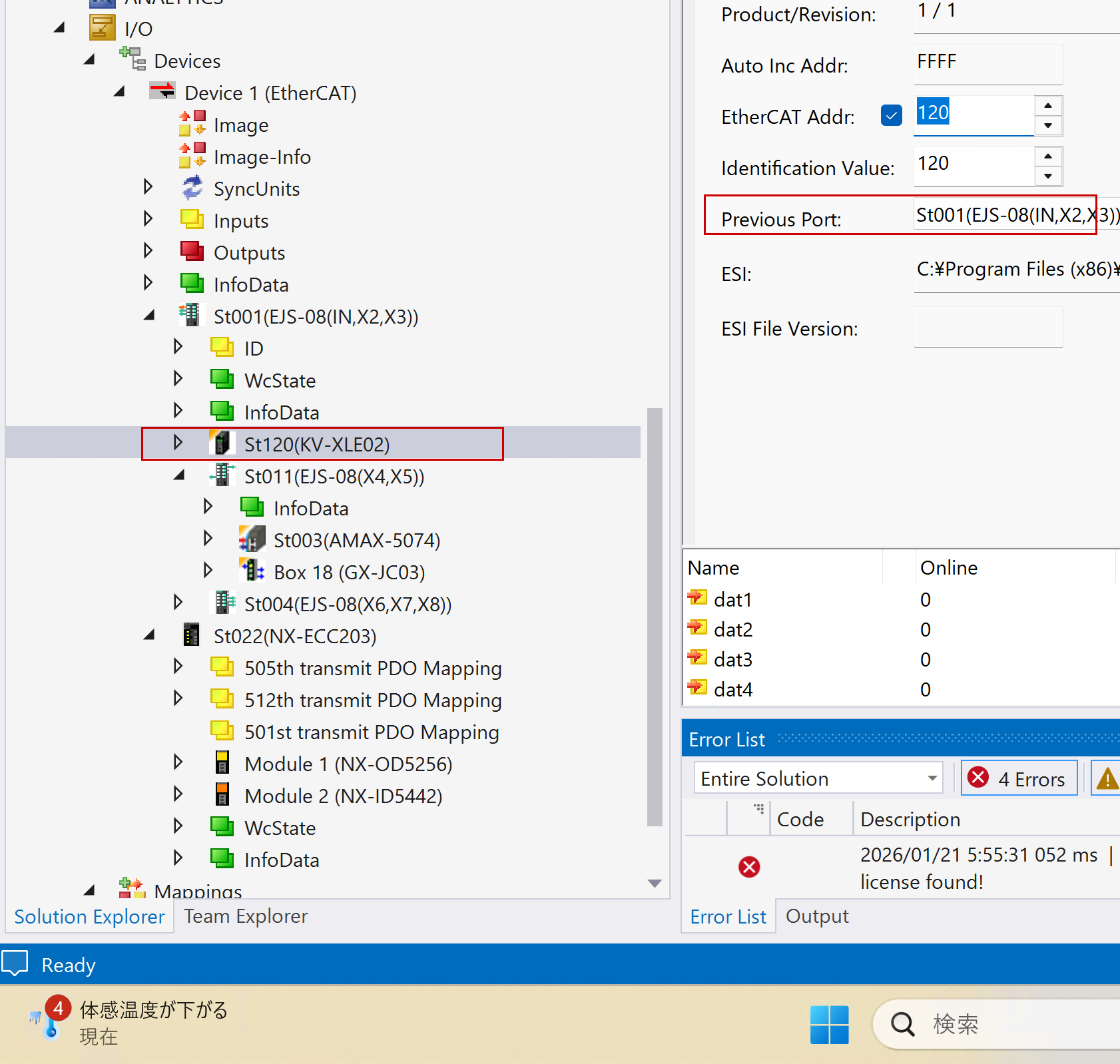Uncheck the EtherCAT Addr checkbox
Image resolution: width=1120 pixels, height=1064 pixels.
pyautogui.click(x=891, y=116)
